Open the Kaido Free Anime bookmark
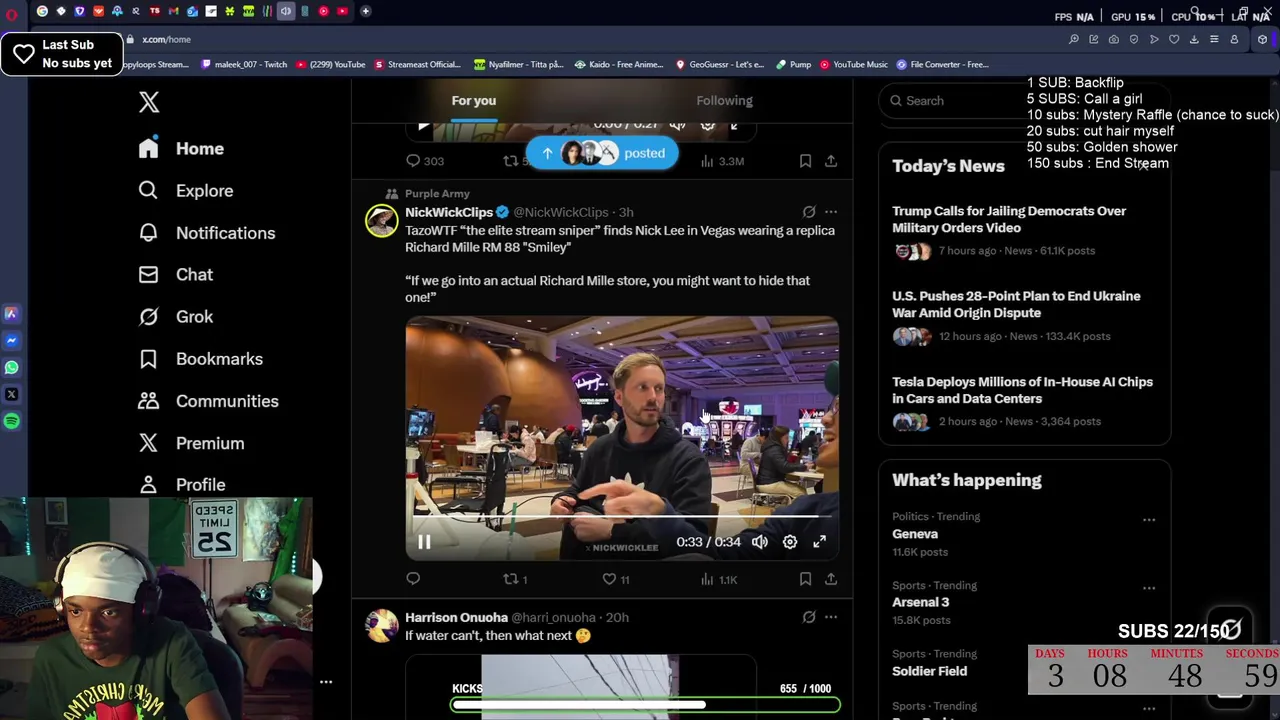1280x720 pixels. coord(619,65)
